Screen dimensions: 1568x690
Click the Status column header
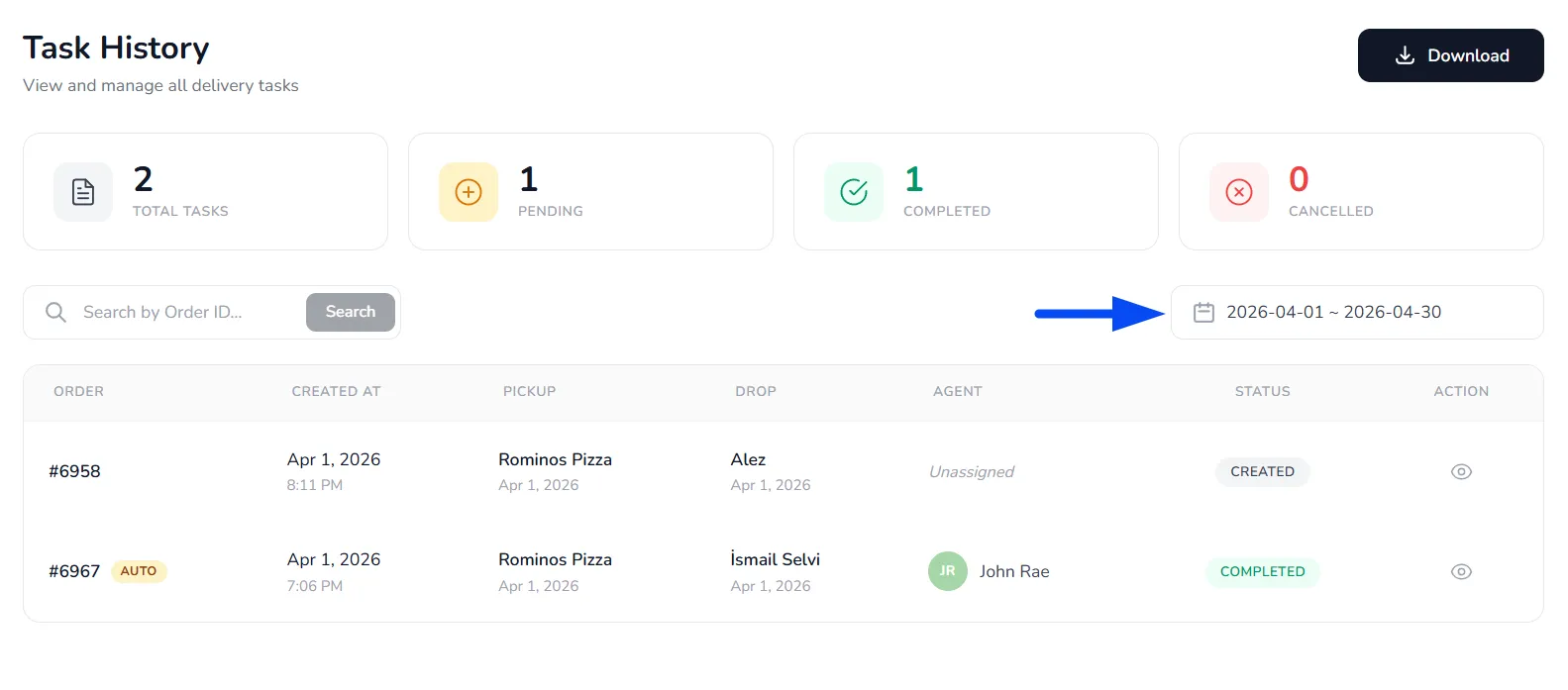[x=1262, y=391]
